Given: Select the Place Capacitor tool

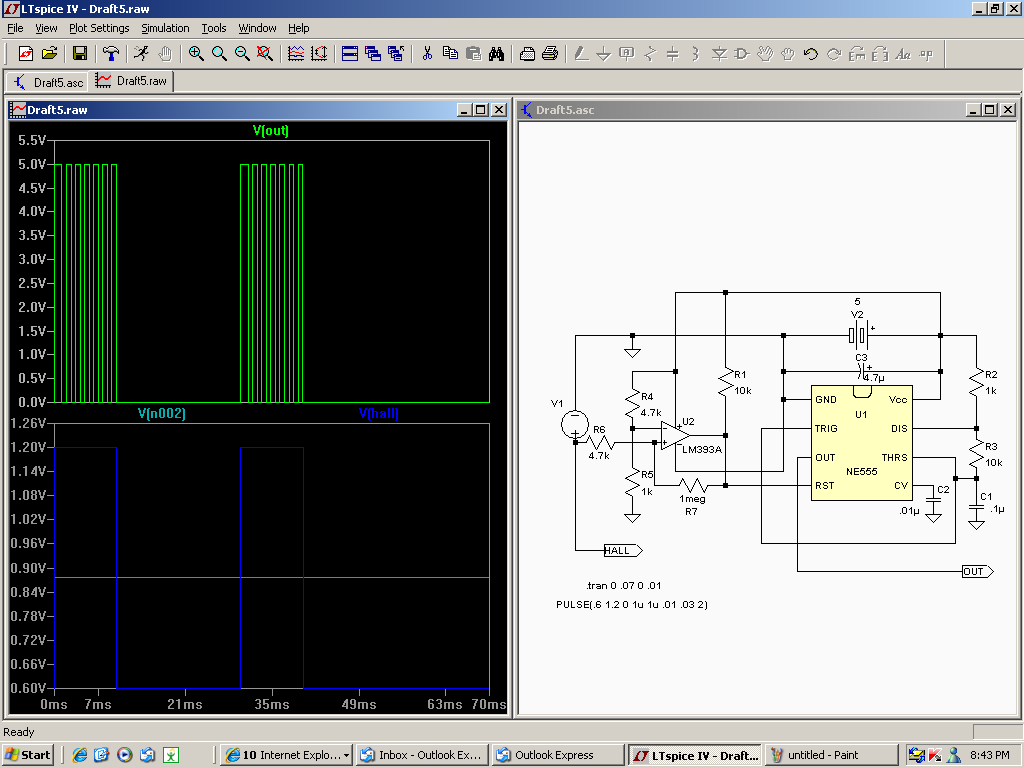Looking at the screenshot, I should 673,54.
